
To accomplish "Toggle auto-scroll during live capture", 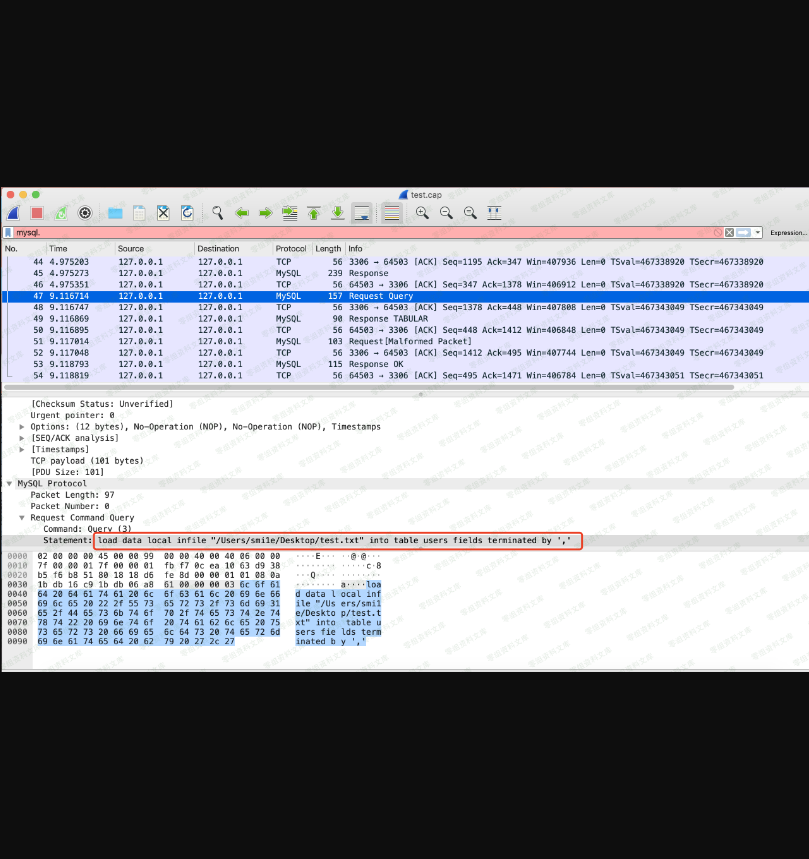I will coord(362,213).
